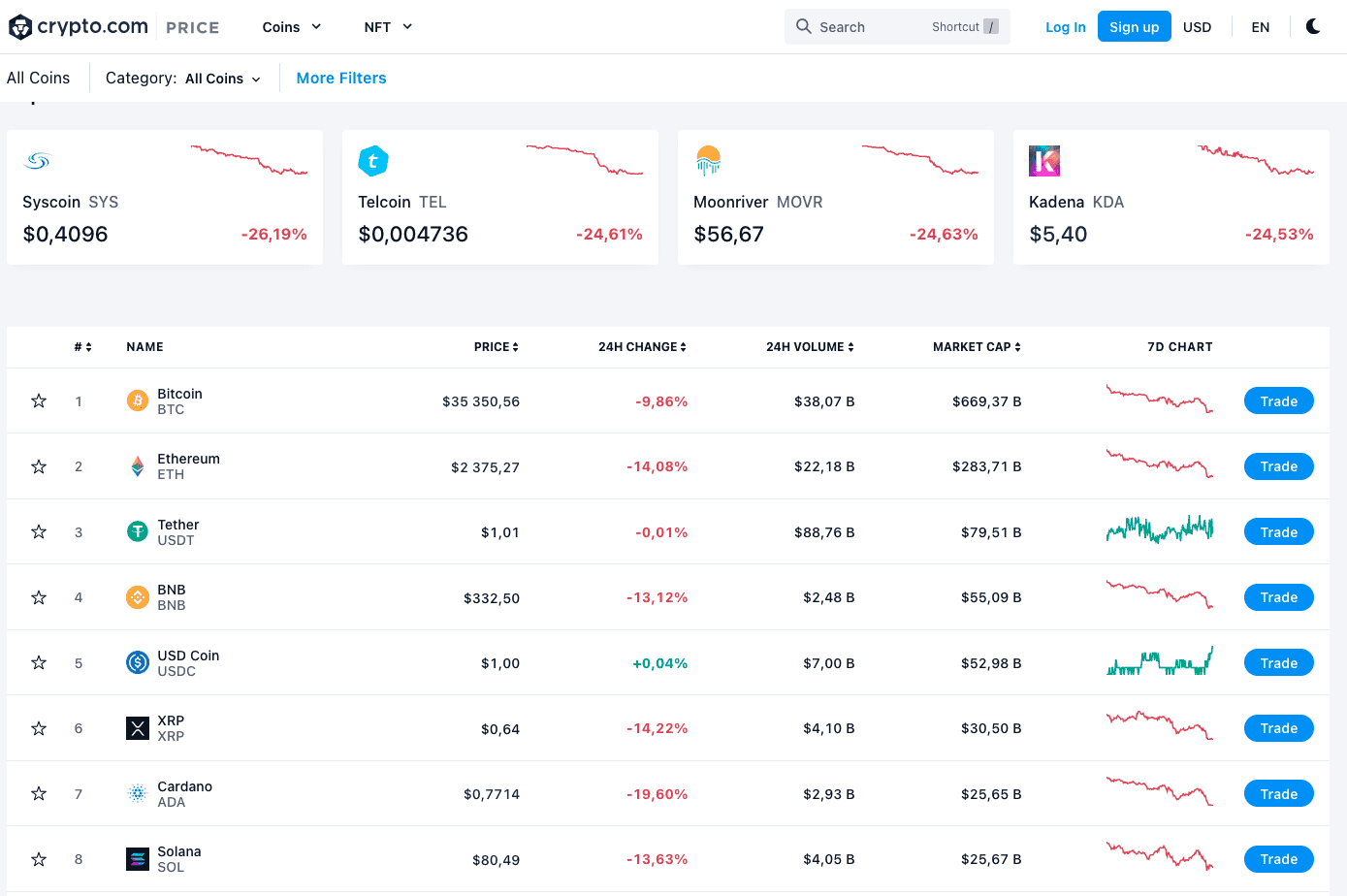Trade Ethereum button
The height and width of the screenshot is (896, 1347).
pos(1279,466)
